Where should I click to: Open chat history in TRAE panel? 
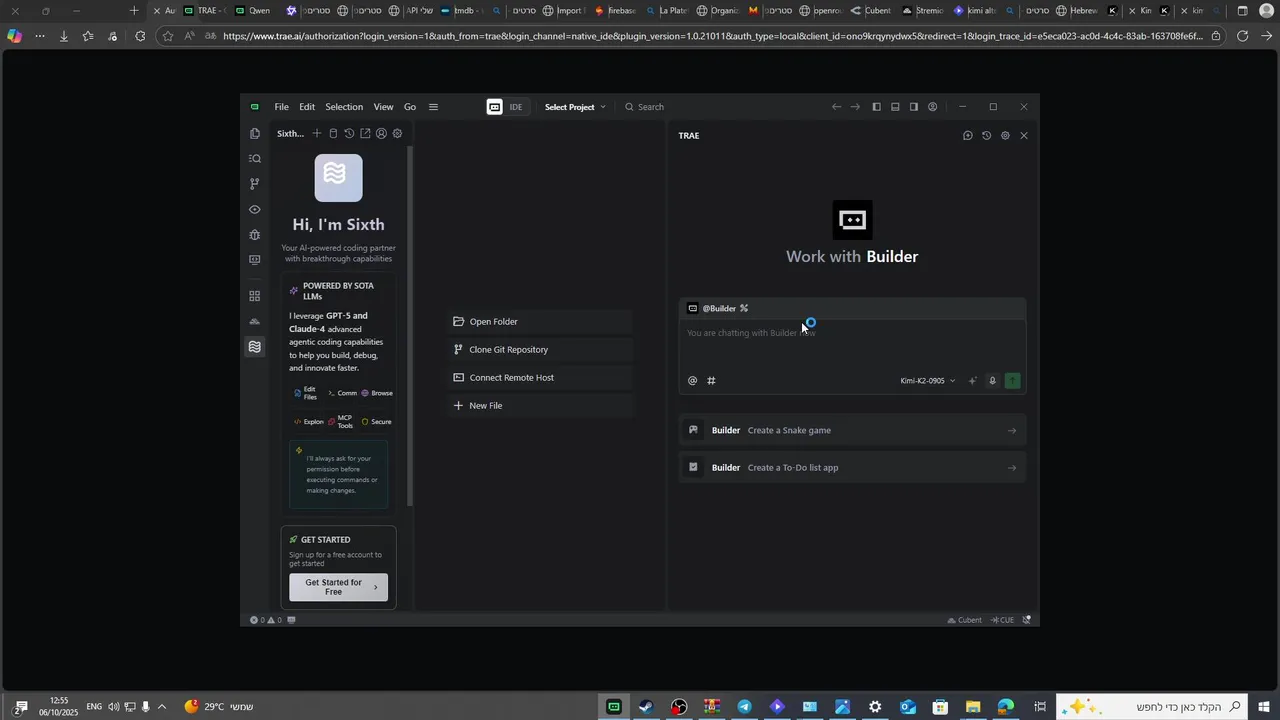986,136
